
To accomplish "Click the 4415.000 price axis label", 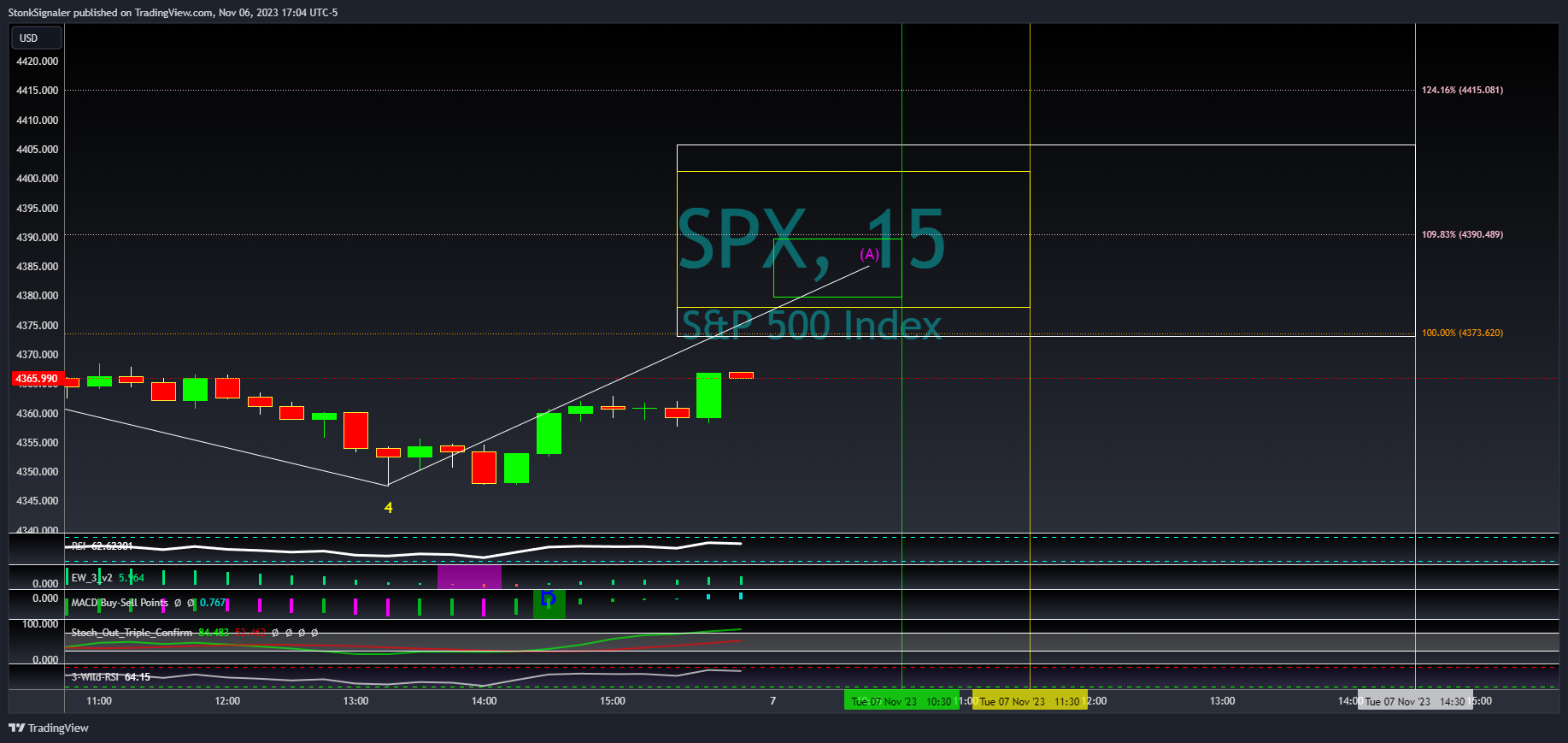I will pyautogui.click(x=38, y=91).
